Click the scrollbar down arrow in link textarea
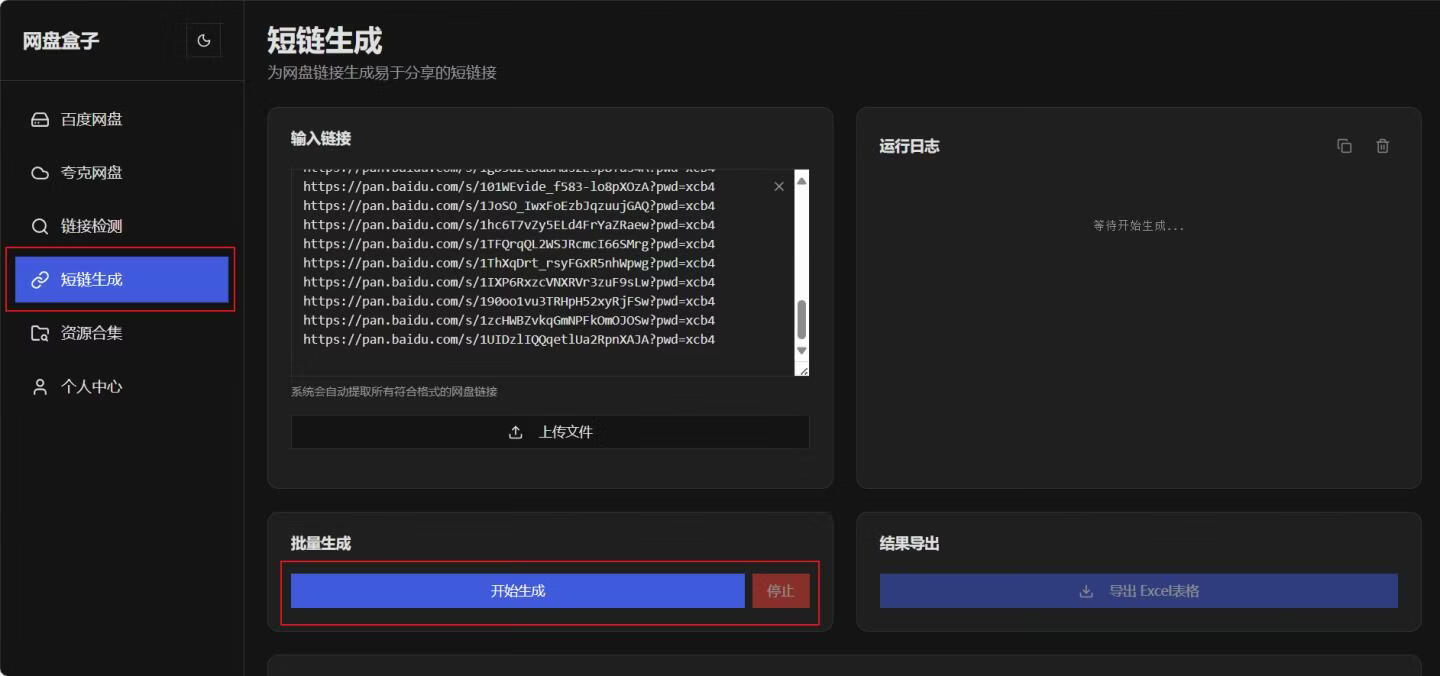 [x=801, y=351]
